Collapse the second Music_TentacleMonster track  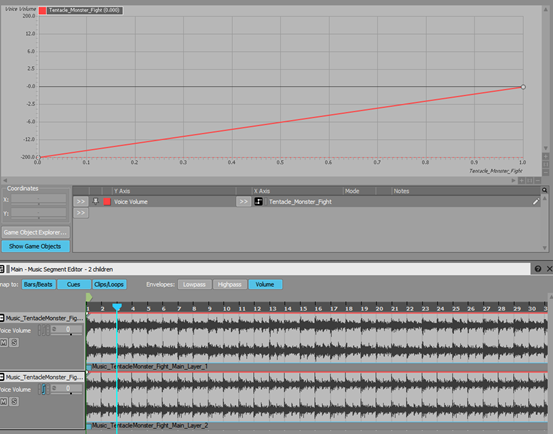click(2, 377)
